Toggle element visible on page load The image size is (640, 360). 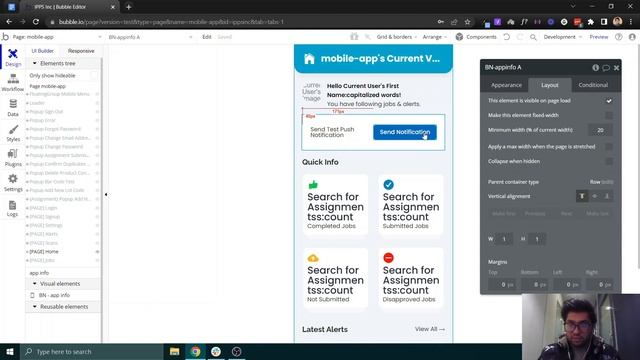coord(609,101)
